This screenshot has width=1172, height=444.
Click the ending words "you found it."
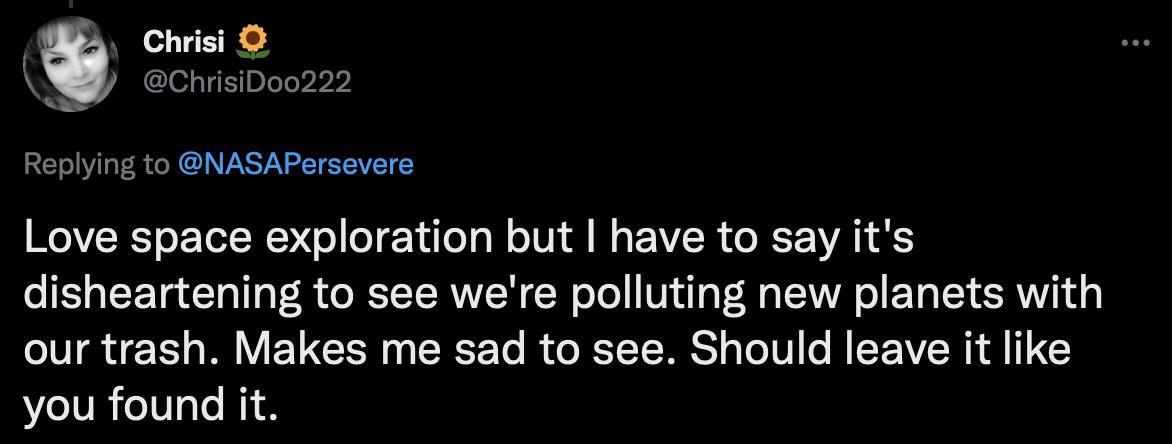pyautogui.click(x=145, y=404)
